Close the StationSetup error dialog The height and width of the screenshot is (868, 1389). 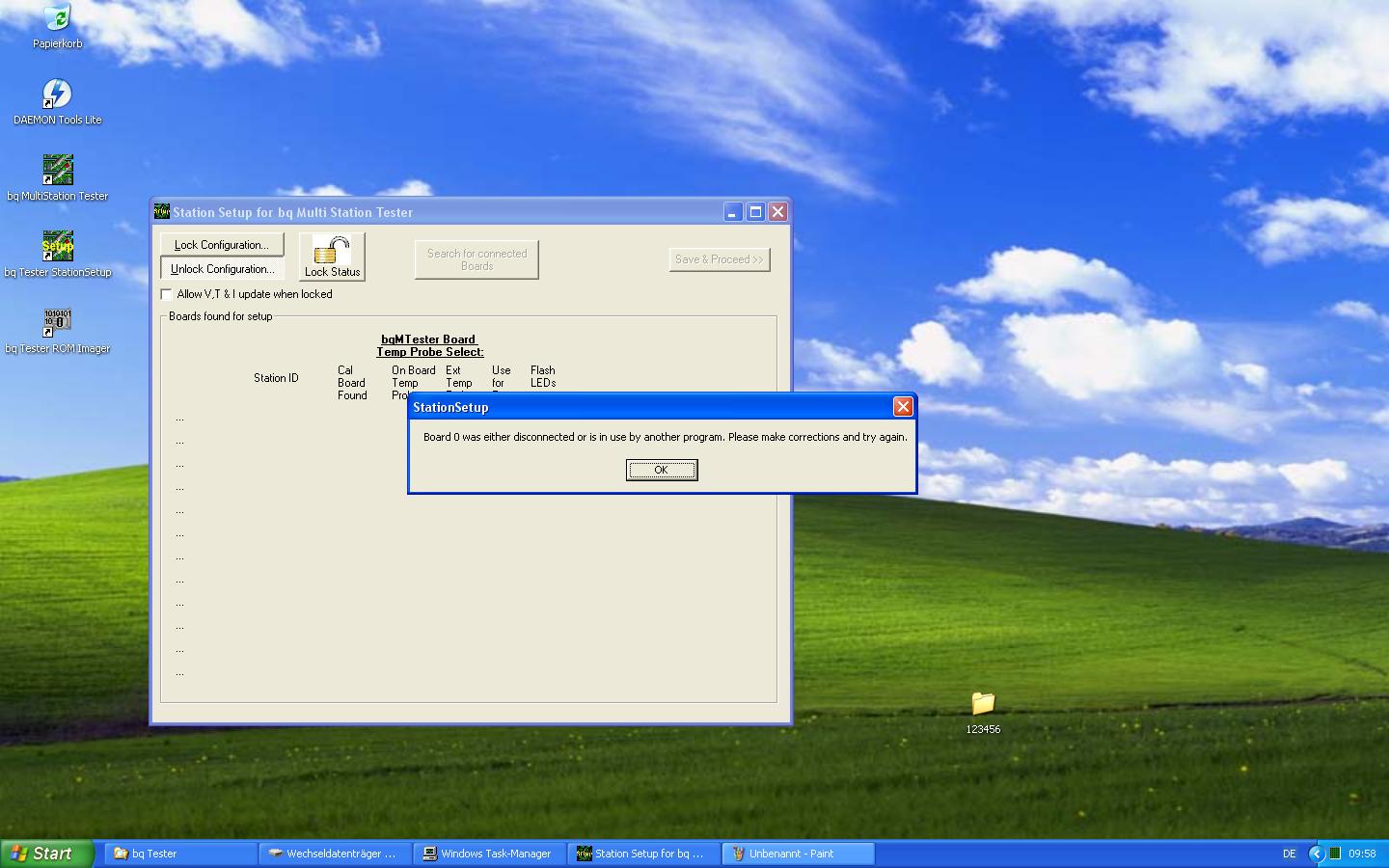click(x=903, y=407)
